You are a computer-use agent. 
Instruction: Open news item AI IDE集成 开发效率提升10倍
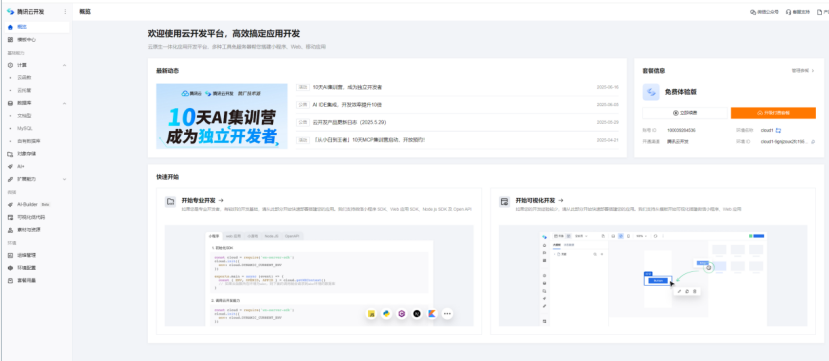pyautogui.click(x=347, y=105)
